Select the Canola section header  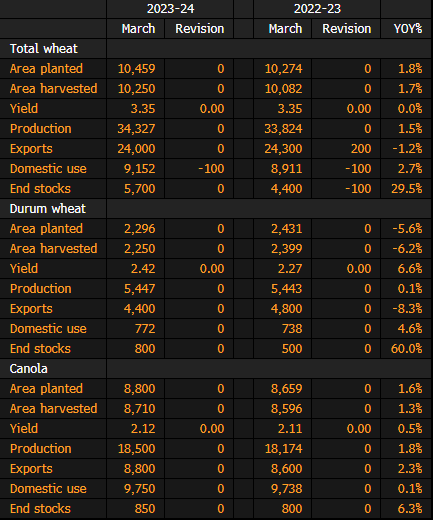[29, 369]
